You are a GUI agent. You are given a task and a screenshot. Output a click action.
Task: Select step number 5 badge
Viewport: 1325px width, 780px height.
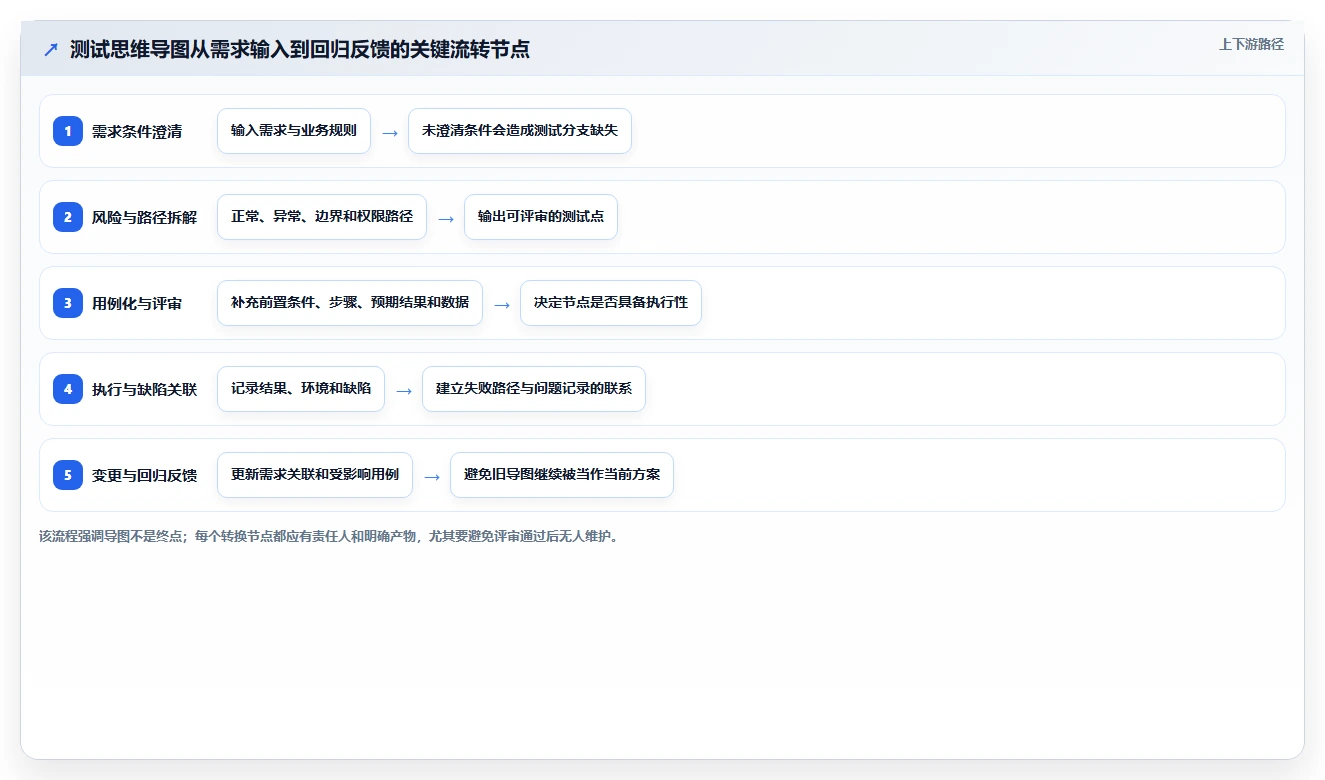pos(68,475)
